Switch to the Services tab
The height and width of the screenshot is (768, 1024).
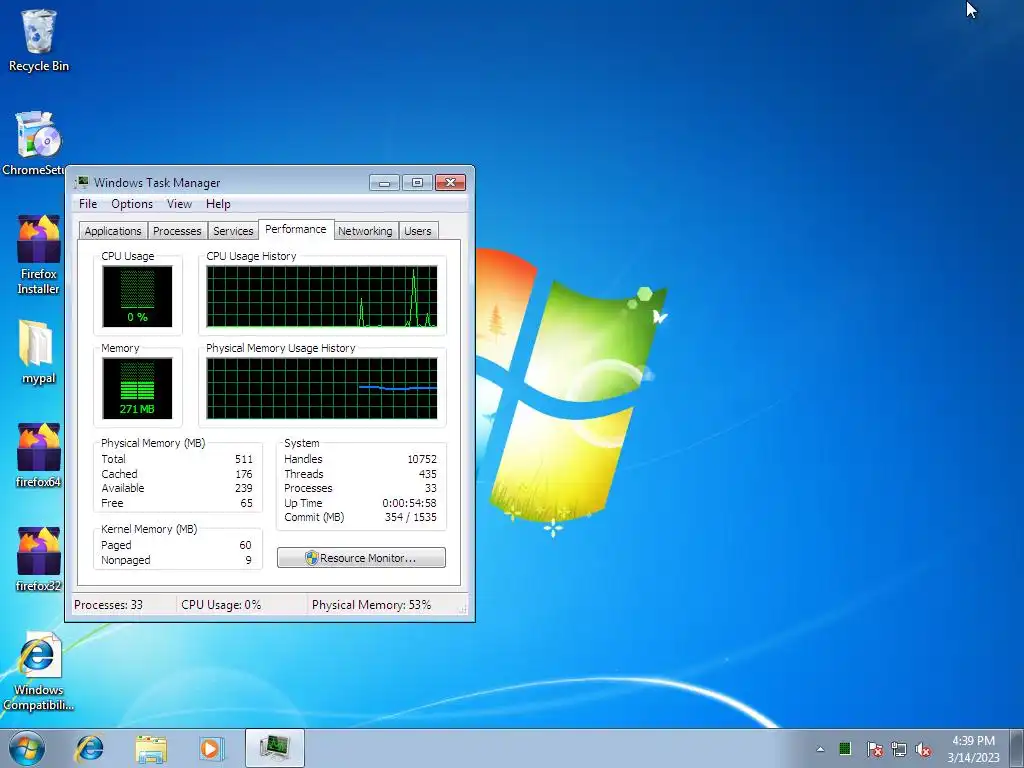[233, 231]
